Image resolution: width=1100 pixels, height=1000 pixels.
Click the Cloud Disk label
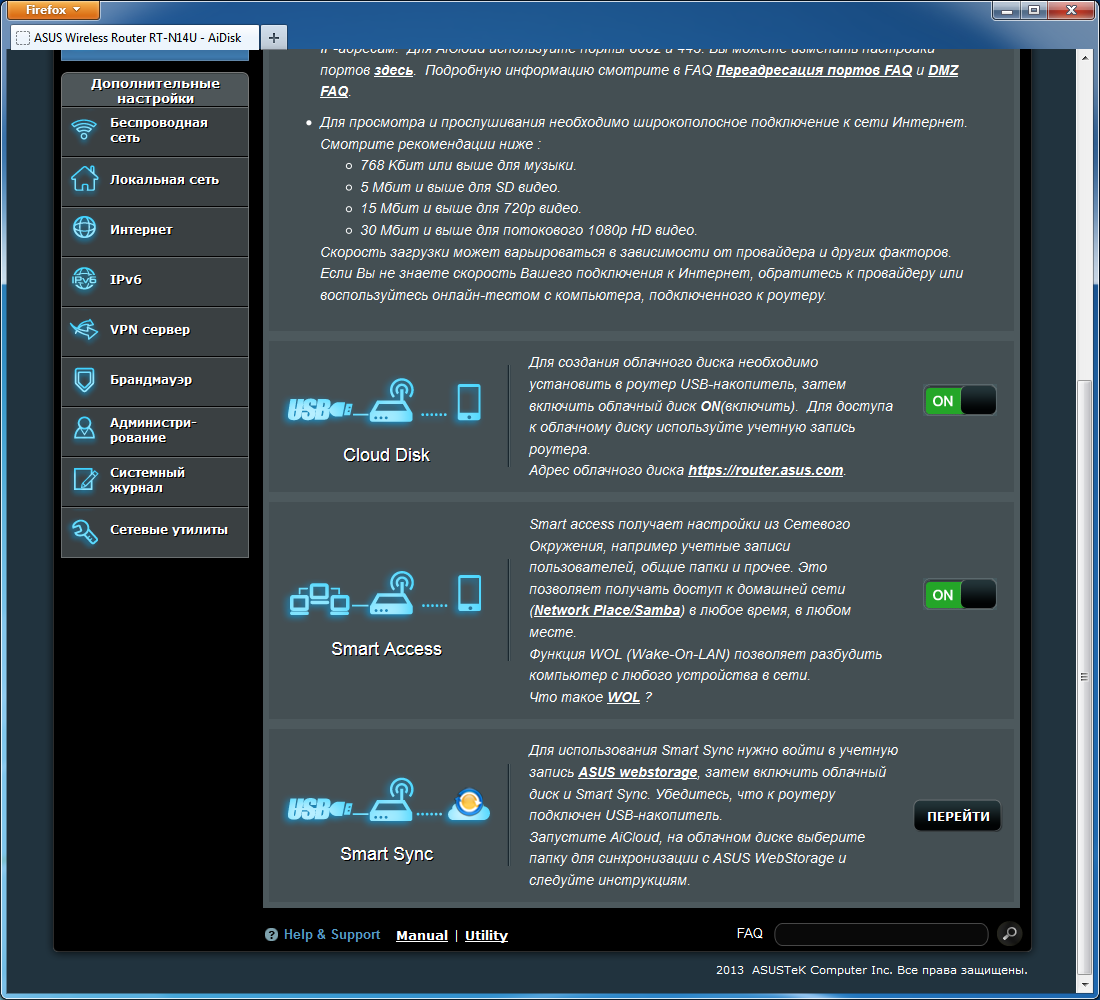pyautogui.click(x=386, y=455)
